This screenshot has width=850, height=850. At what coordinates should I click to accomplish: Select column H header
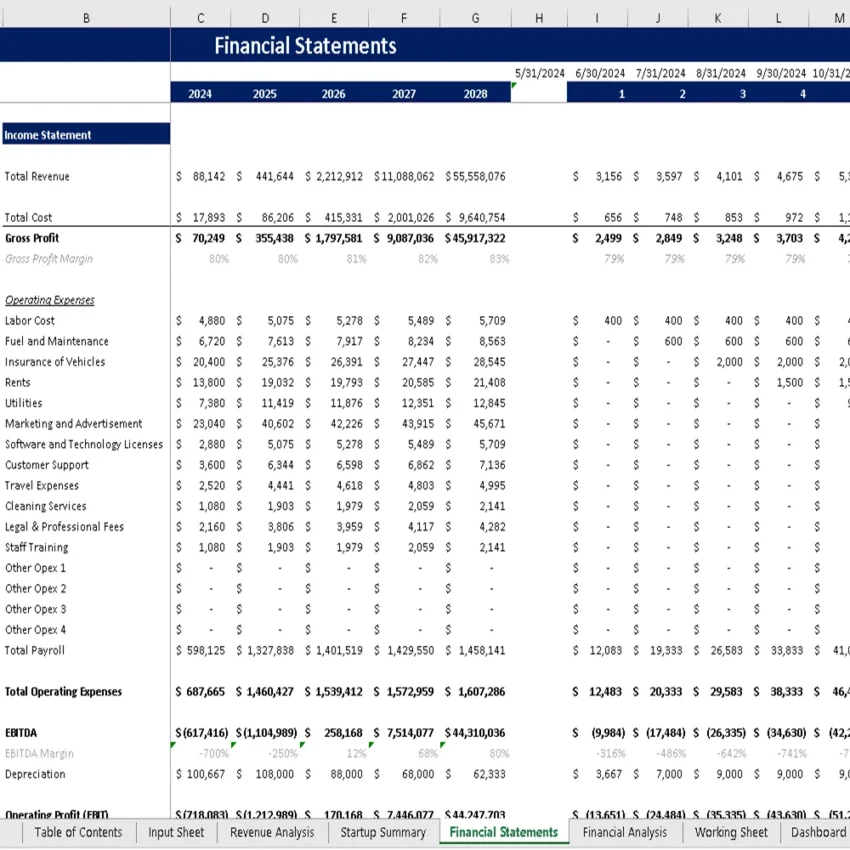538,17
